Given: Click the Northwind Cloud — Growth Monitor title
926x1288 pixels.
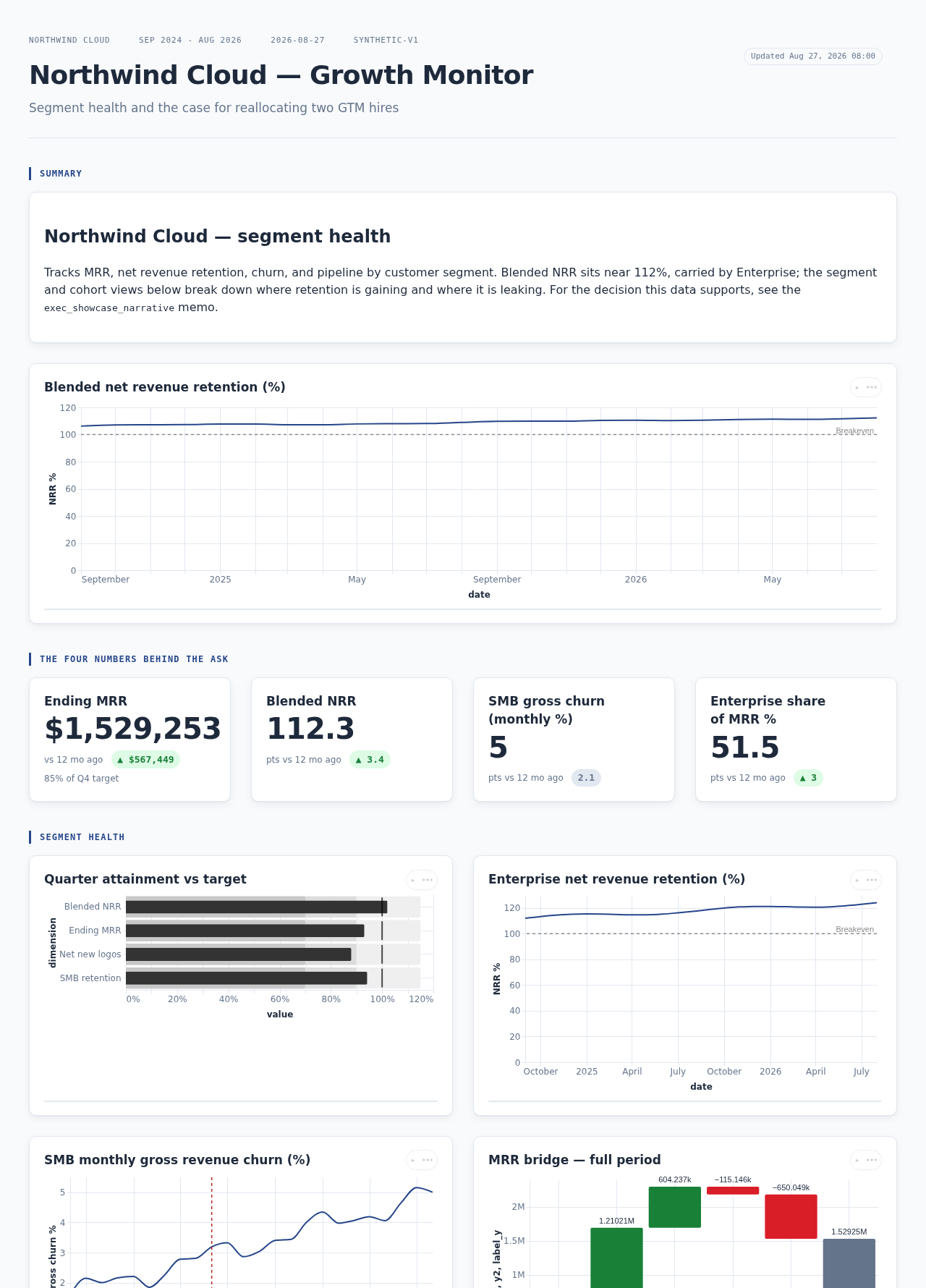Looking at the screenshot, I should tap(281, 75).
